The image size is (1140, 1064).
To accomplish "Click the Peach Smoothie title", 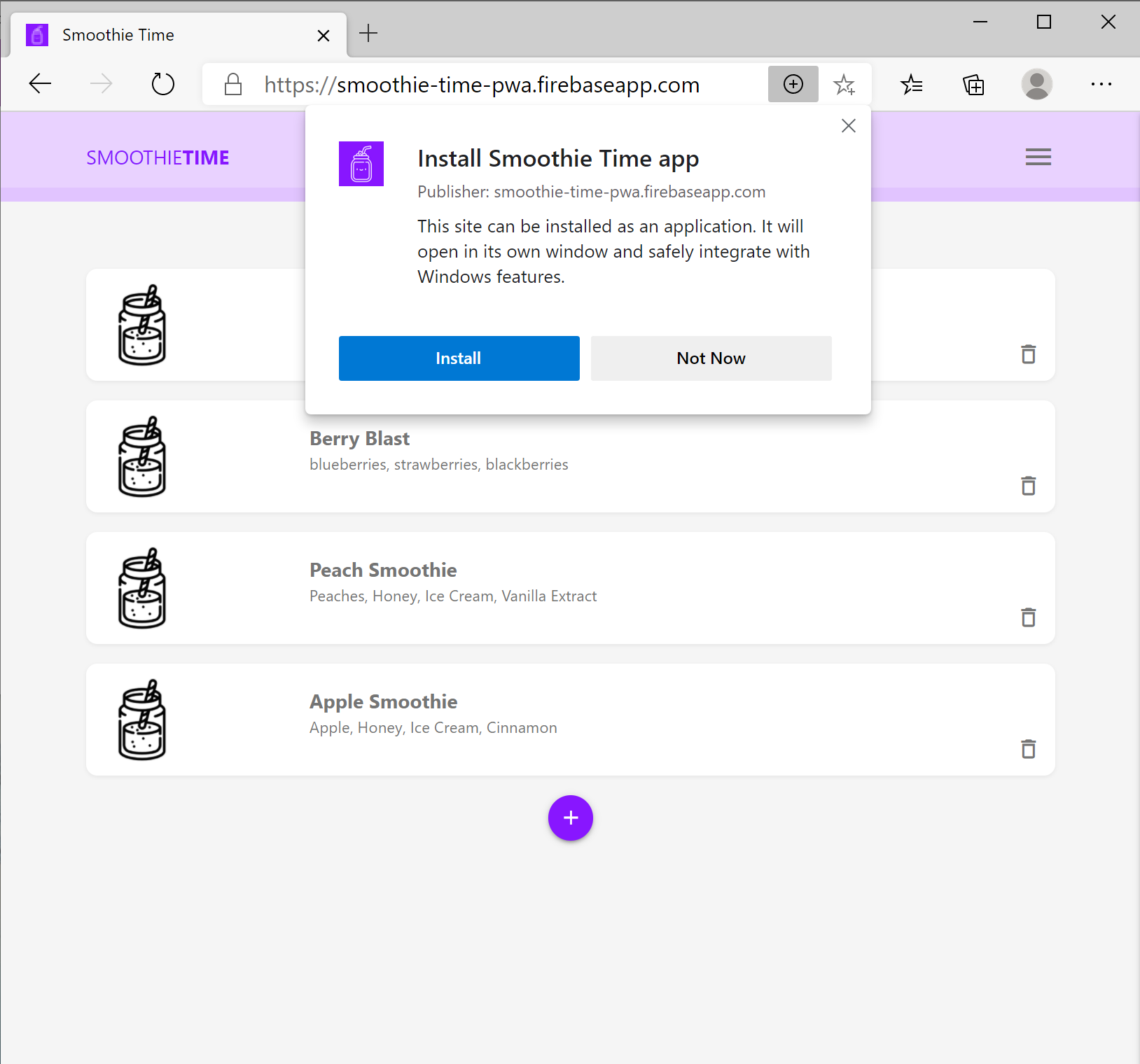I will [383, 570].
